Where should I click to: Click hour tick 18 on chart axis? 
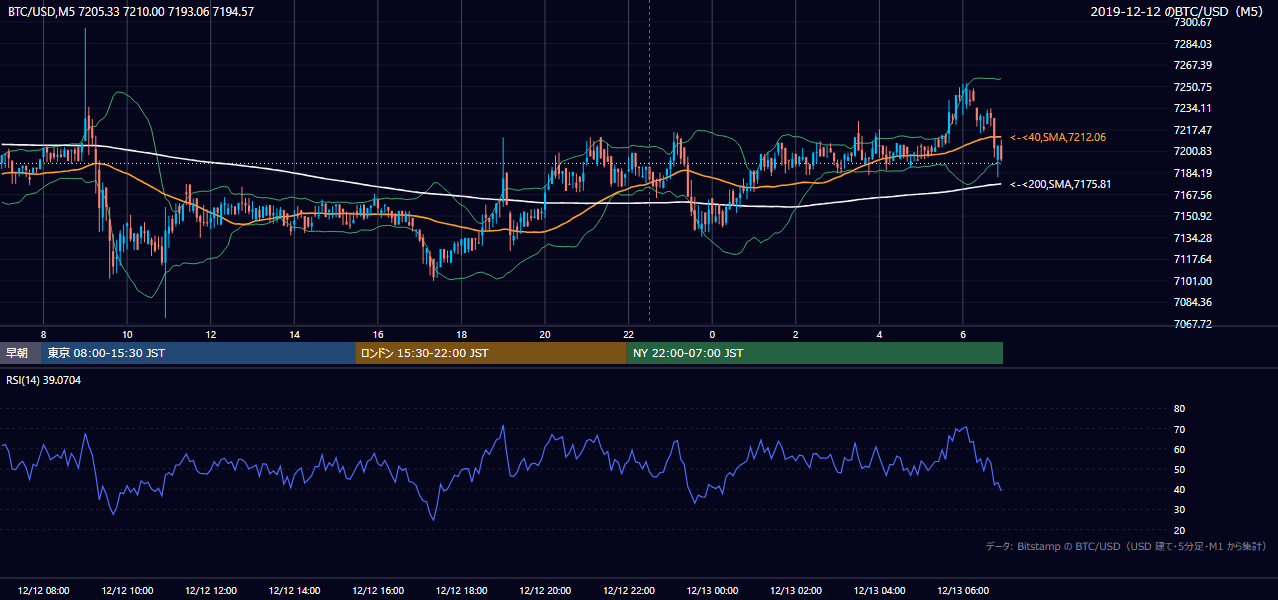461,334
